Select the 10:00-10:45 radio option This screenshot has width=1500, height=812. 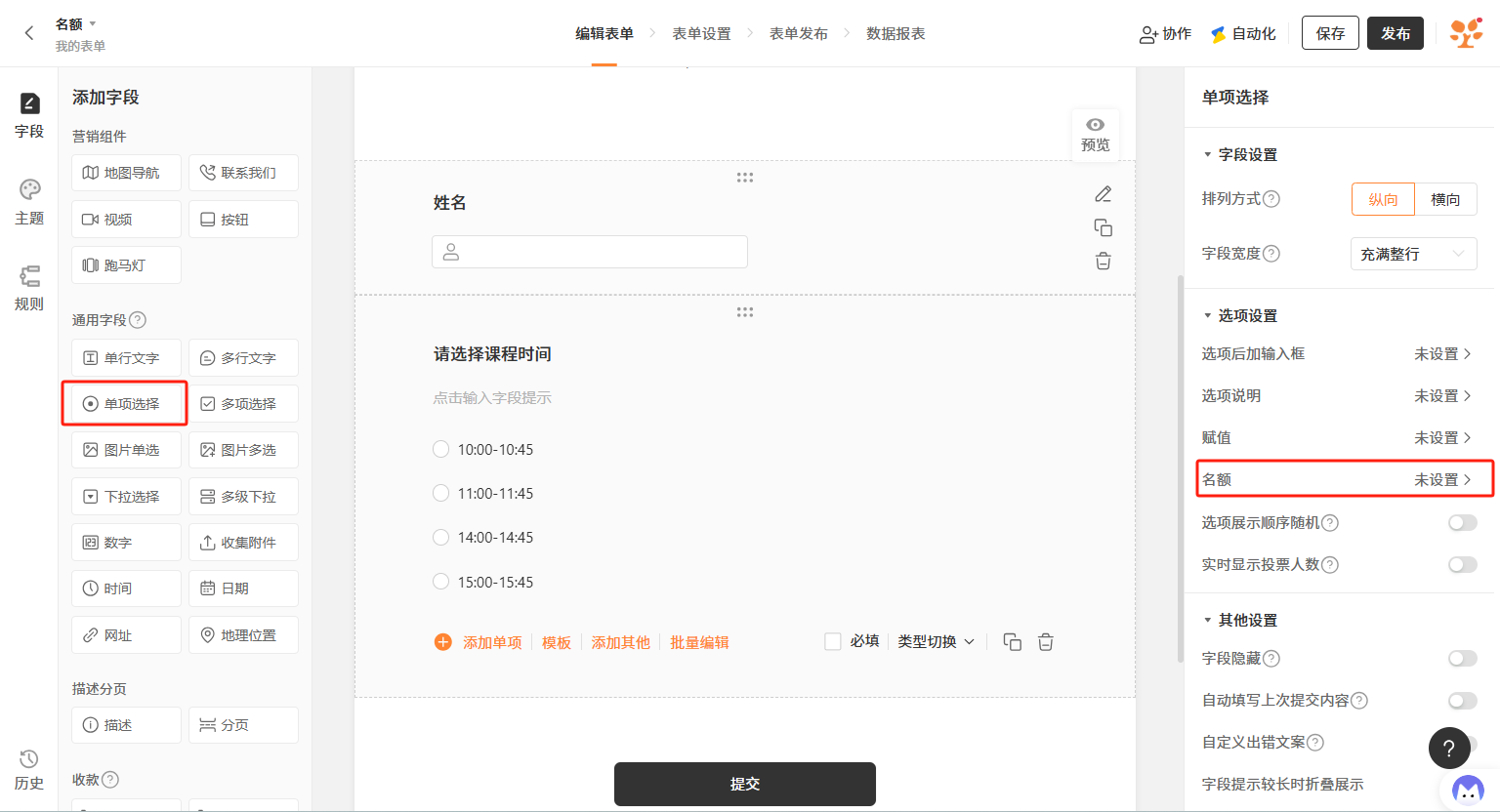point(440,449)
